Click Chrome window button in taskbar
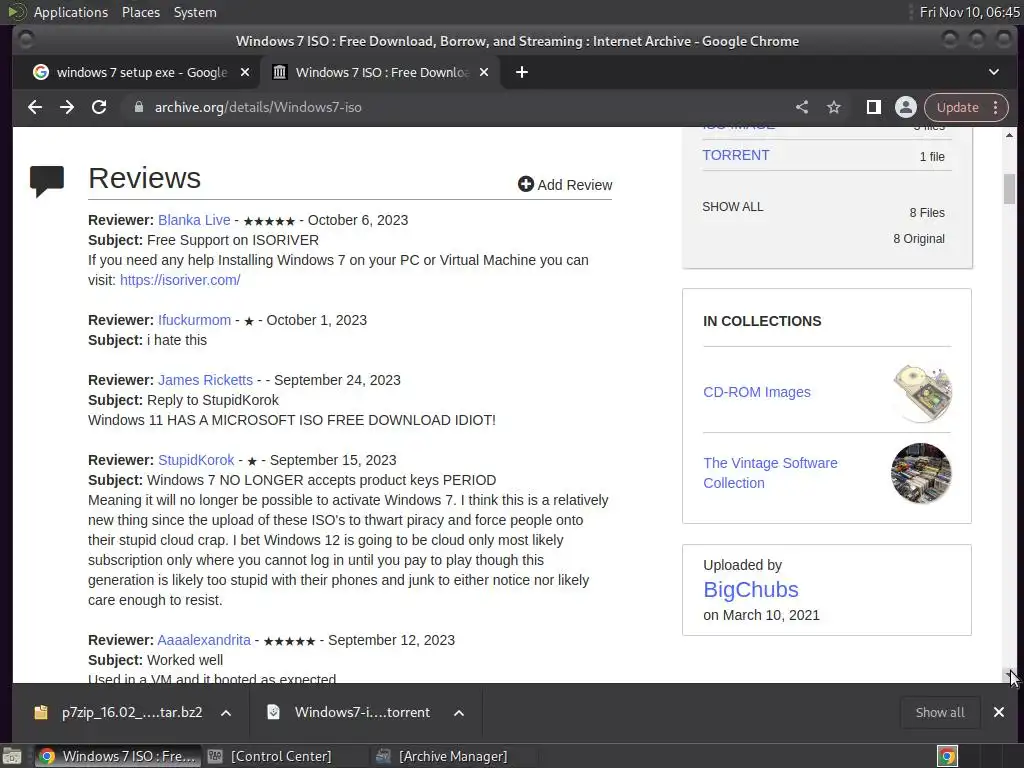This screenshot has width=1024, height=768. click(x=118, y=756)
